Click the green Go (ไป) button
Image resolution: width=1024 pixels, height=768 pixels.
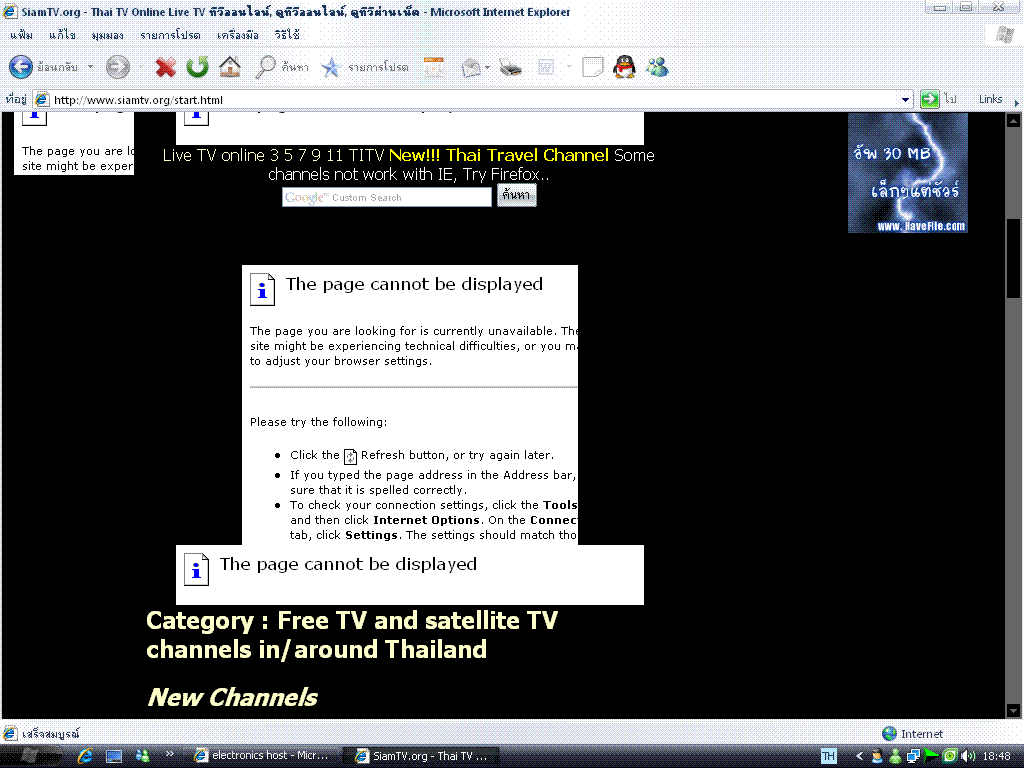pyautogui.click(x=938, y=99)
